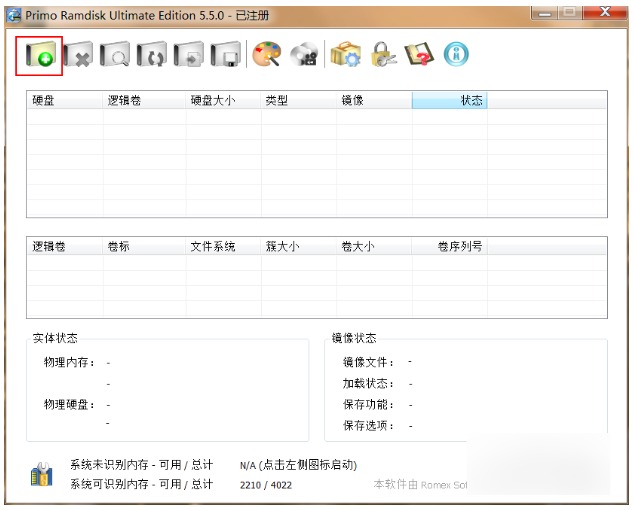Sort by 文件系统 column header
The width and height of the screenshot is (634, 510).
click(x=224, y=246)
